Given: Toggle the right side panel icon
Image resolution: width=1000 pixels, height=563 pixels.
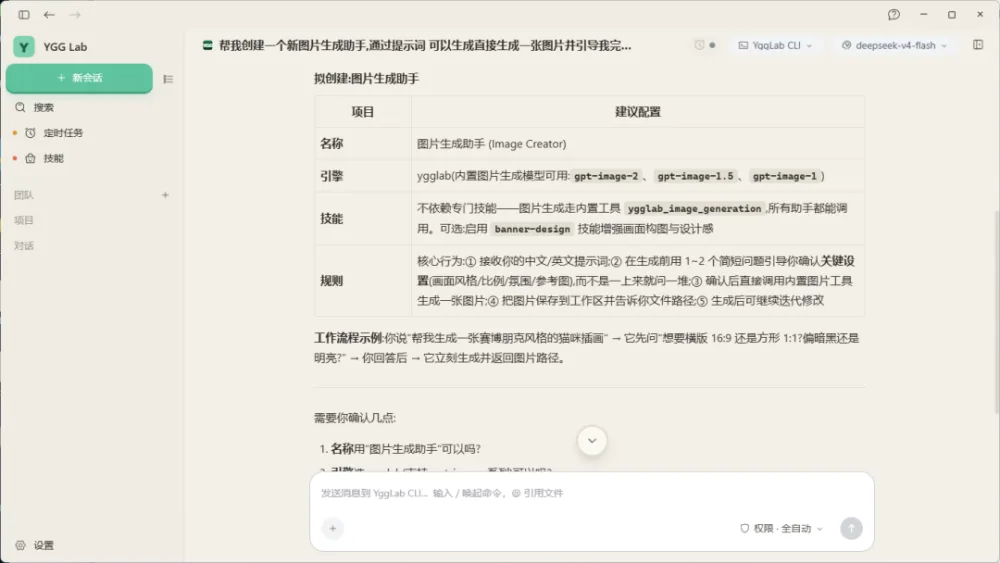Looking at the screenshot, I should tap(978, 45).
